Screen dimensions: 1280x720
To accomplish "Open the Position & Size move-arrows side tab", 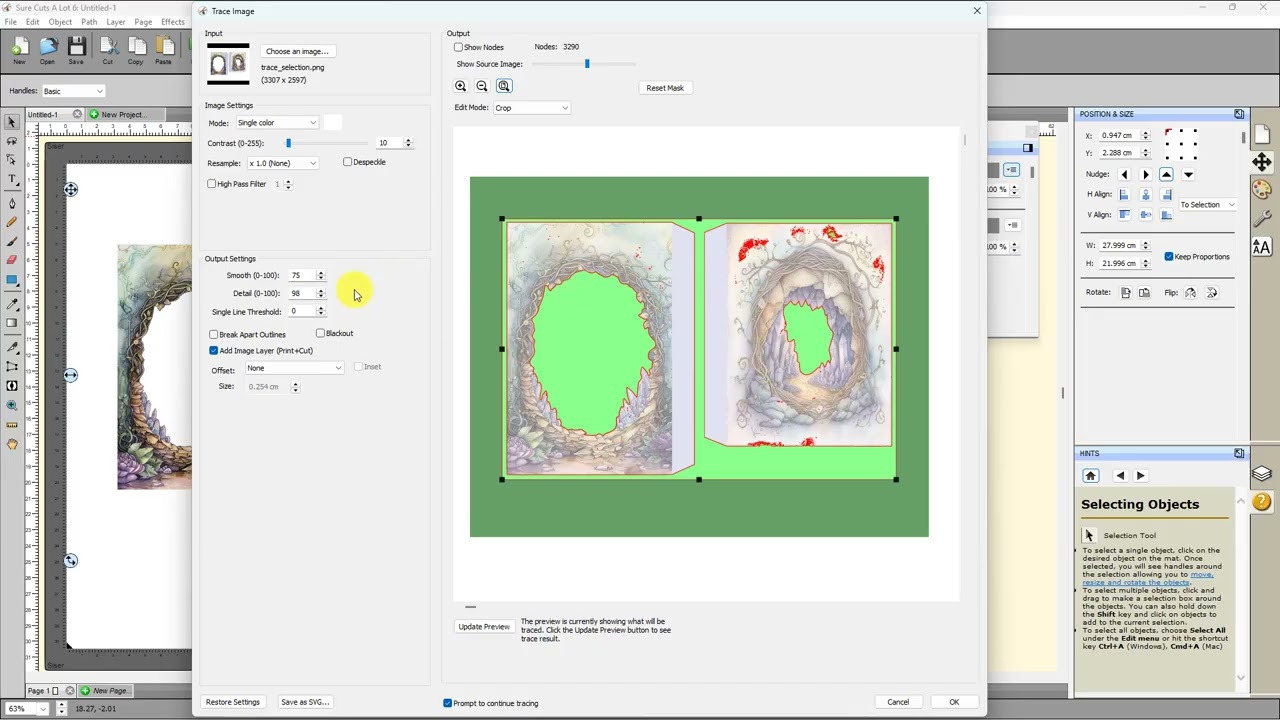I will coord(1262,162).
